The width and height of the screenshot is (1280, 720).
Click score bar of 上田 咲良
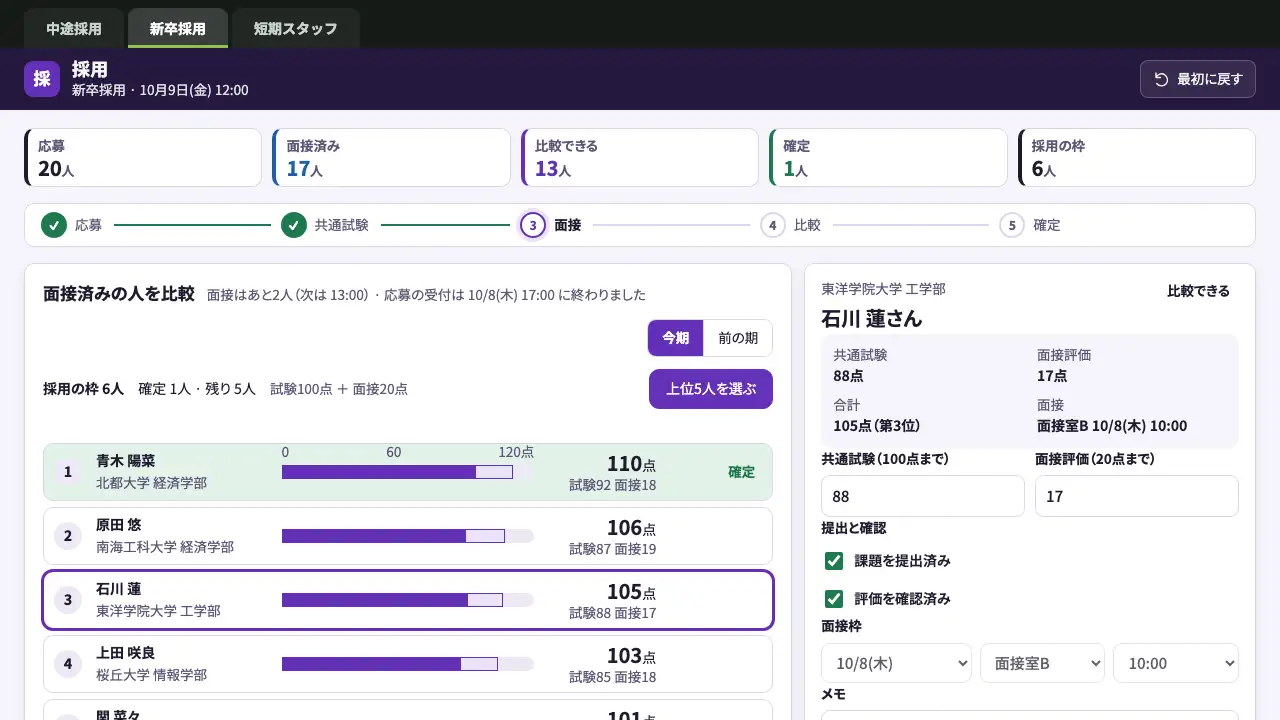(408, 664)
